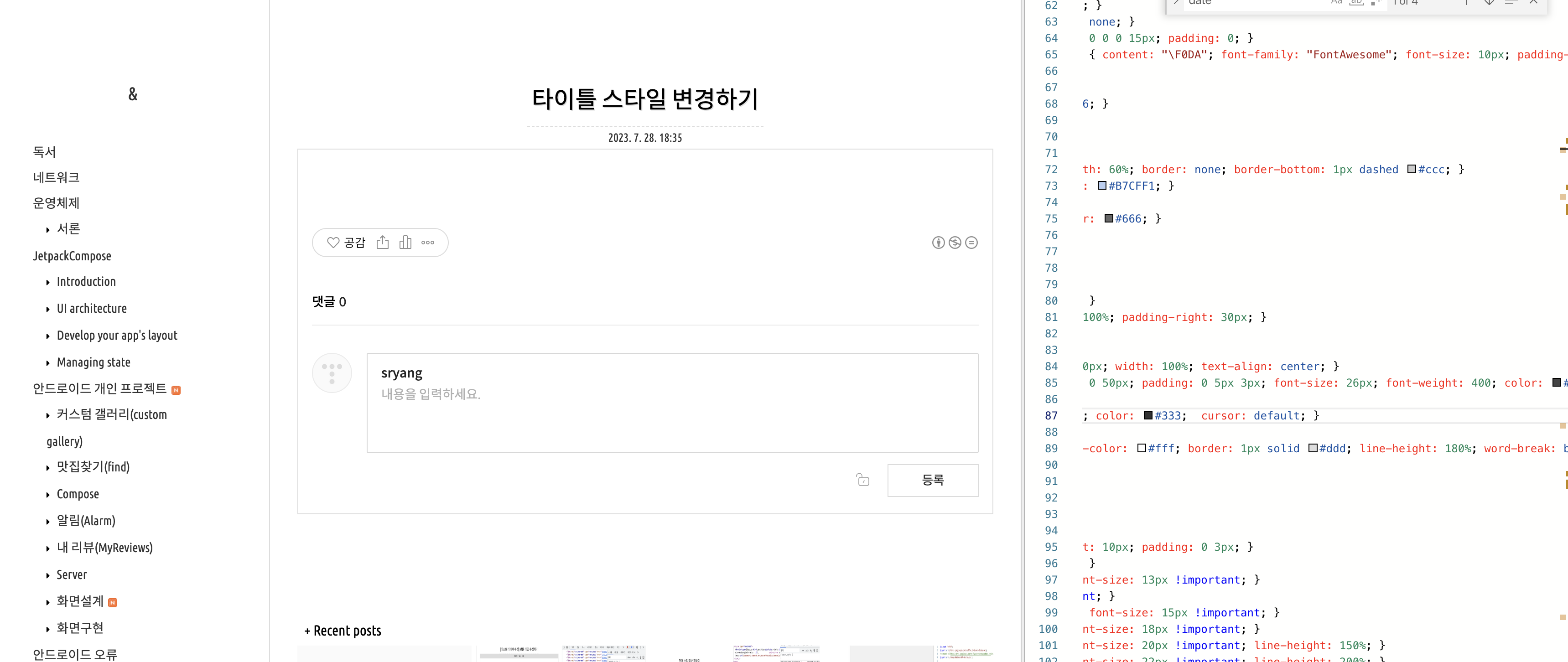This screenshot has height=662, width=1568.
Task: Click the share icon in post toolbar
Action: [x=382, y=243]
